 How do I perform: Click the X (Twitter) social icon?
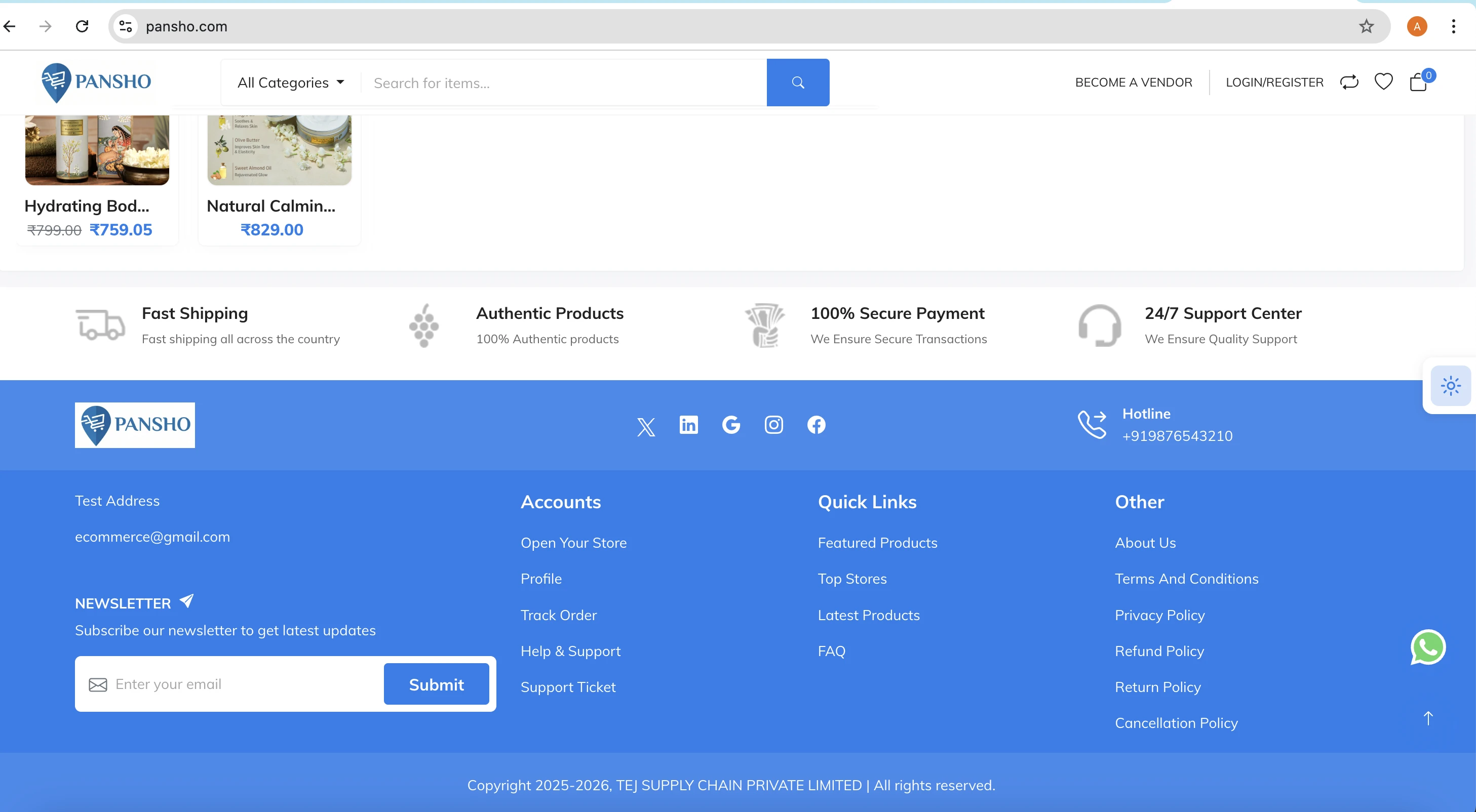point(646,426)
